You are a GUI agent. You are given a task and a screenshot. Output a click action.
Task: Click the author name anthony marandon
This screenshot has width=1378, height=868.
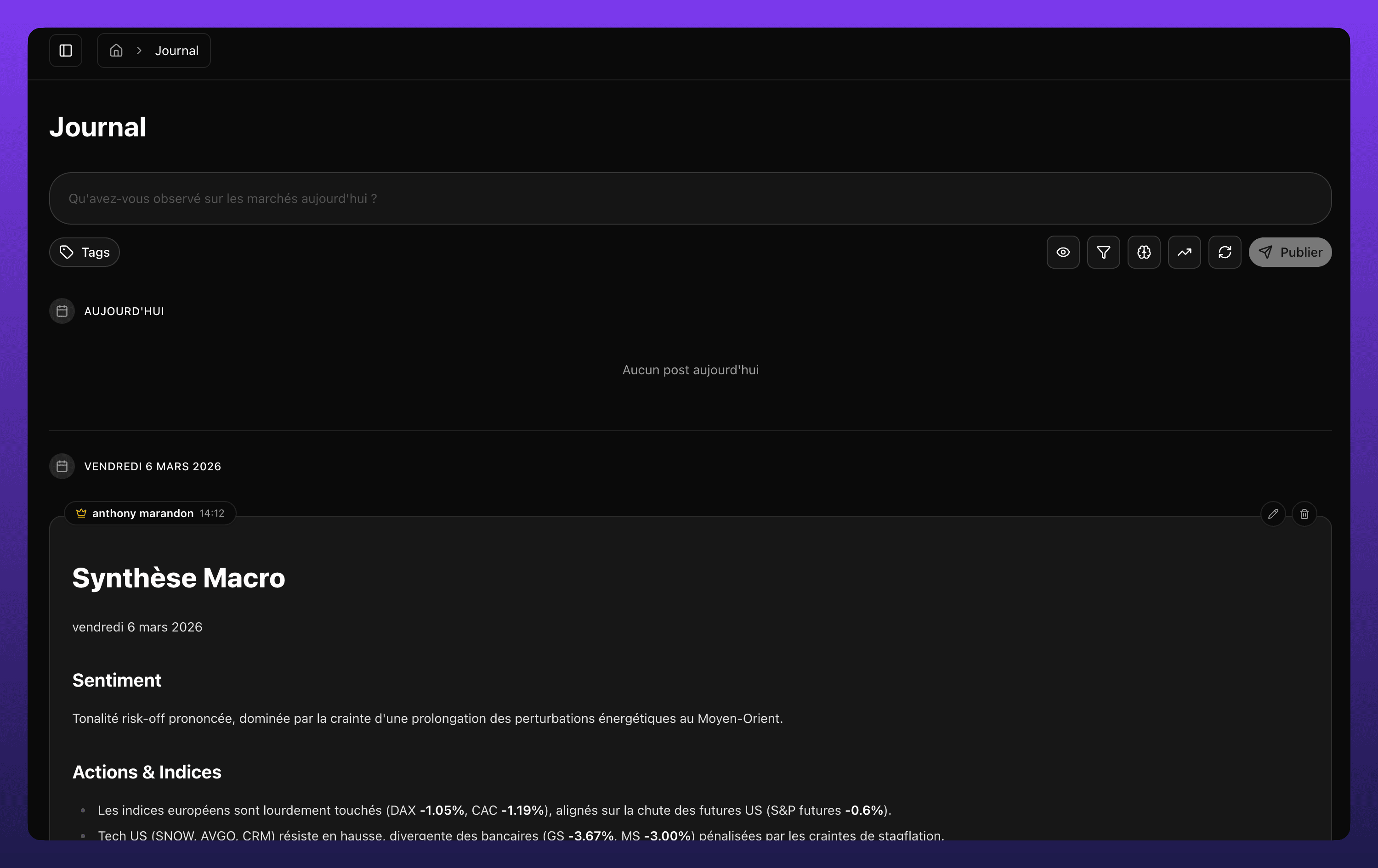coord(143,513)
